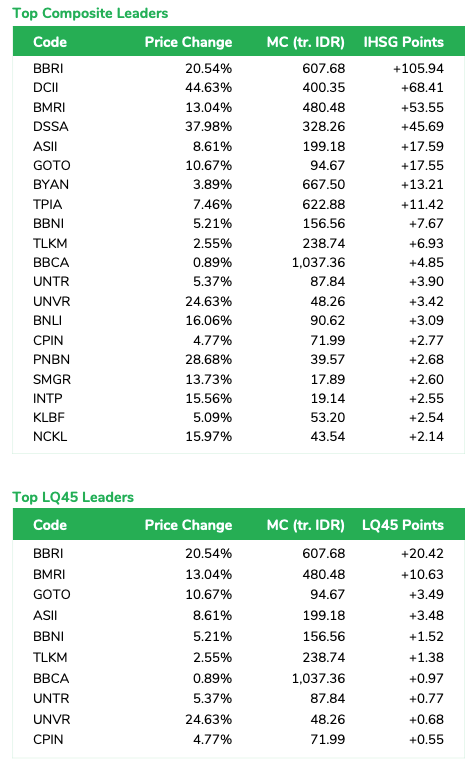Image resolution: width=476 pixels, height=769 pixels.
Task: Click the INTP stock code
Action: click(x=48, y=398)
